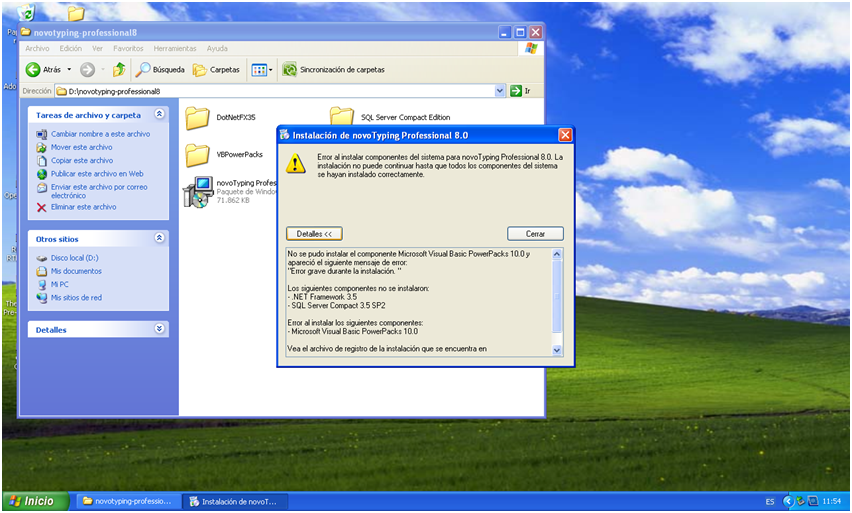Click Cambiar nombre a este archivo

(x=101, y=134)
